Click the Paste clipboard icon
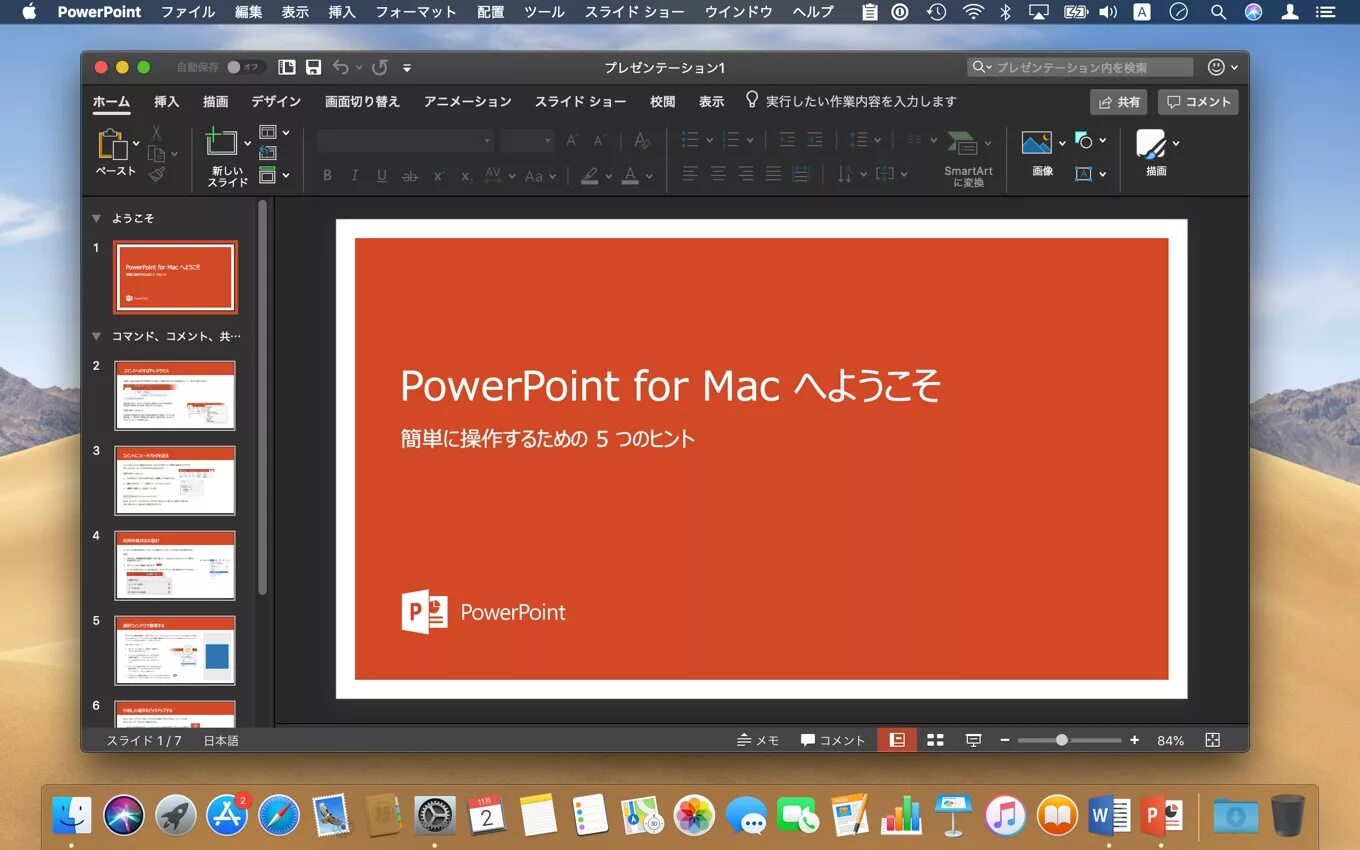Image resolution: width=1360 pixels, height=850 pixels. 113,145
